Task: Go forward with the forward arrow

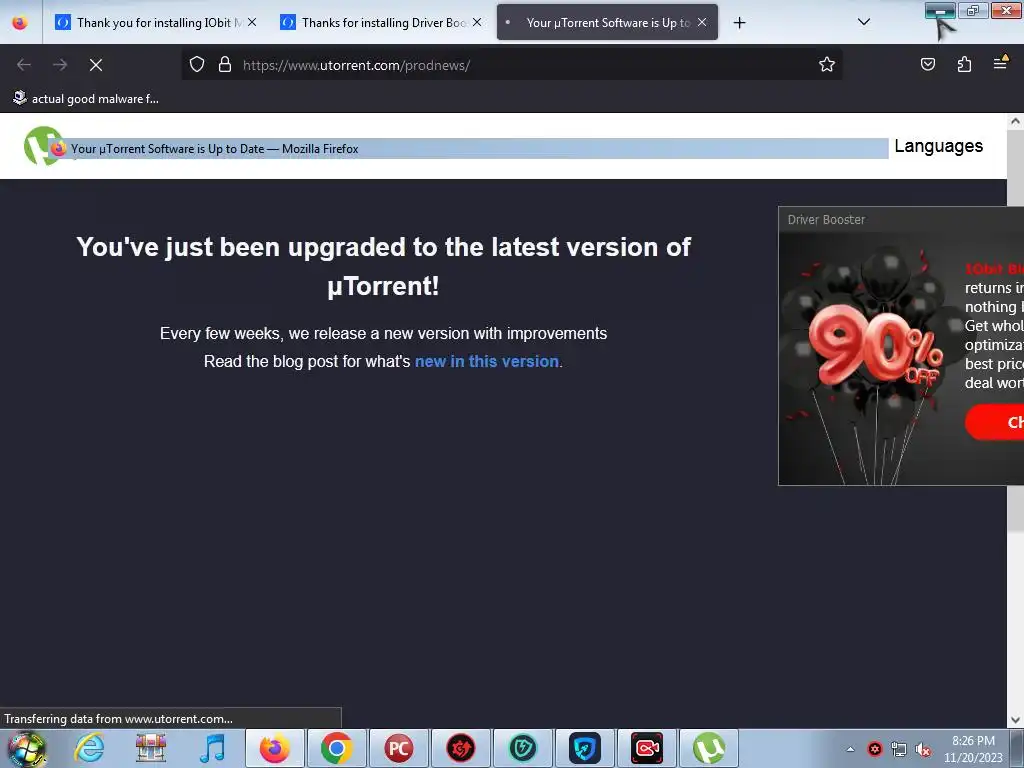Action: 60,65
